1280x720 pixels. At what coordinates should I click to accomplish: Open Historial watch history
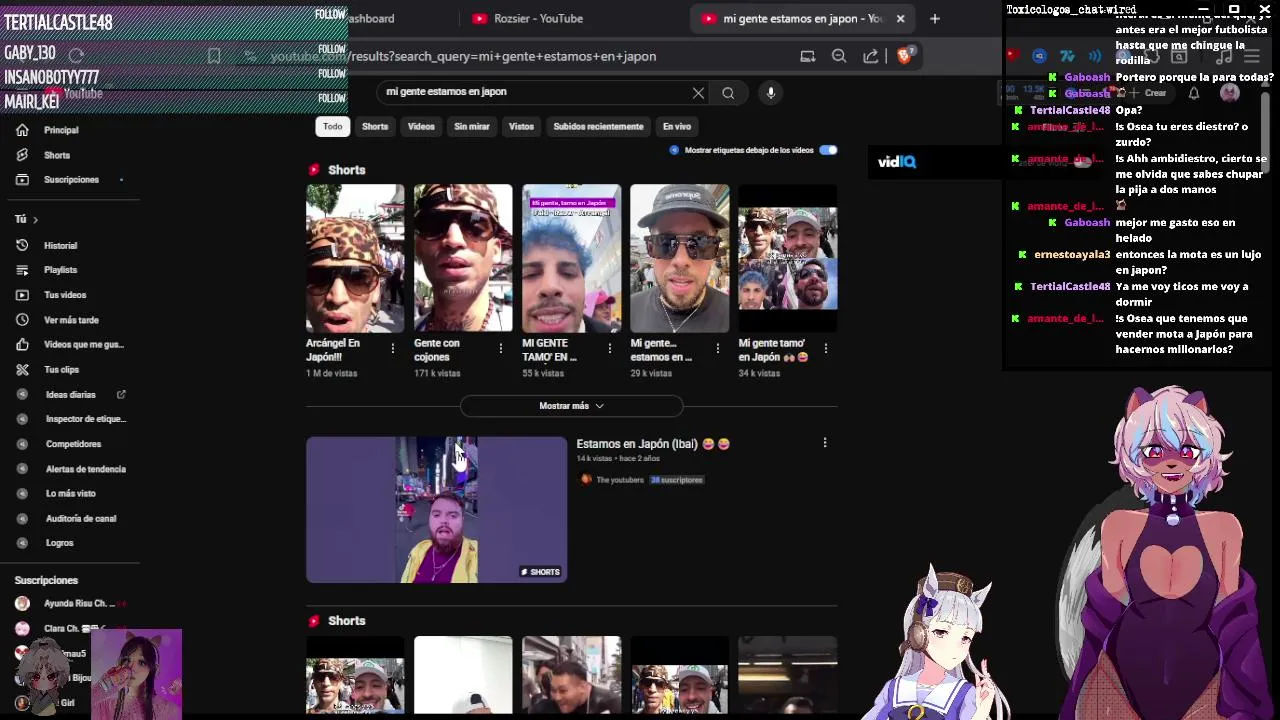[60, 245]
